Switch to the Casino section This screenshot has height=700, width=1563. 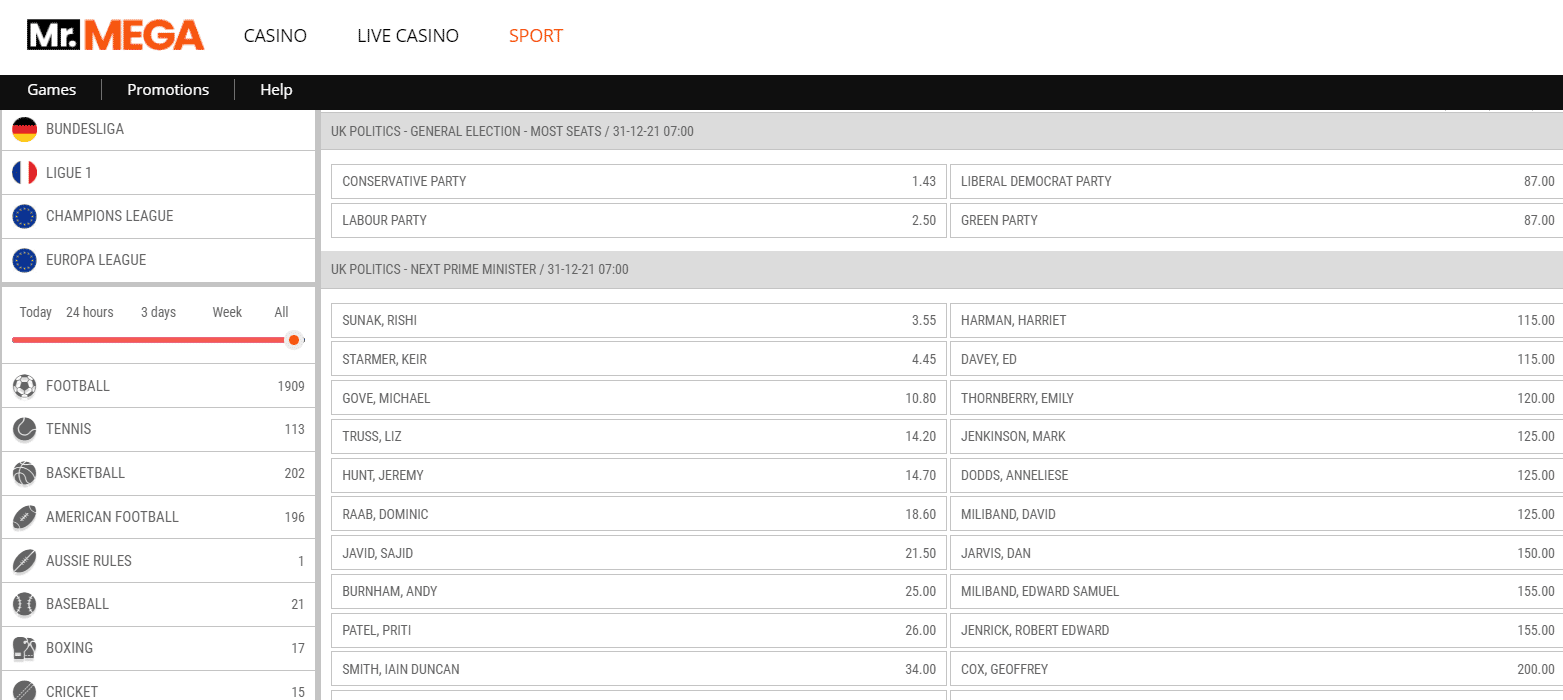(x=275, y=36)
